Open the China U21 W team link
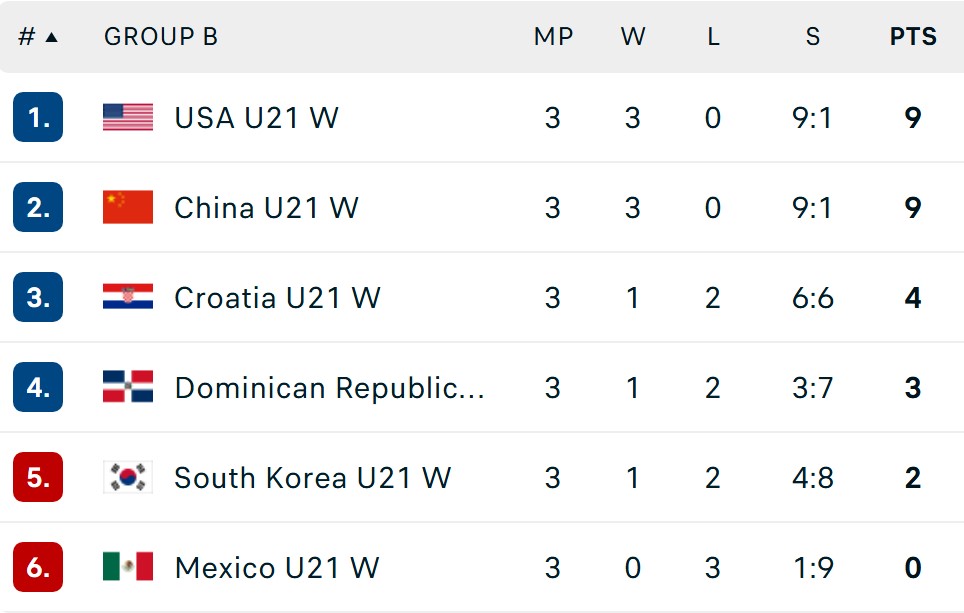The image size is (964, 613). 266,208
